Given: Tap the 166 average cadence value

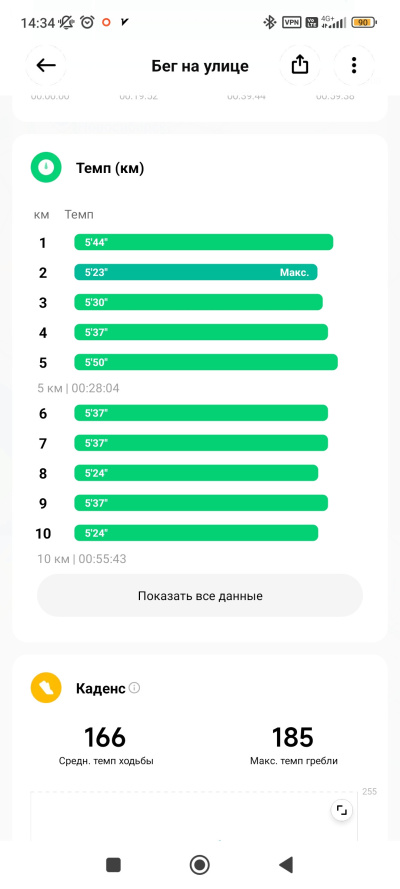Looking at the screenshot, I should (105, 737).
